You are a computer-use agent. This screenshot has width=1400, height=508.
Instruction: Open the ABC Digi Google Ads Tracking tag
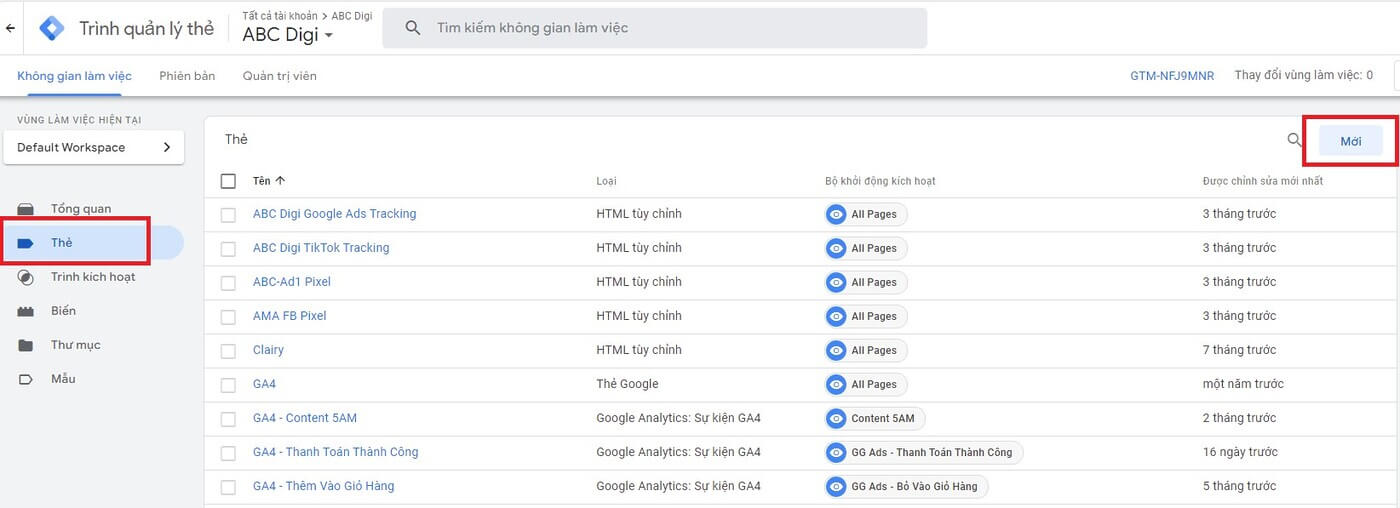pyautogui.click(x=334, y=214)
